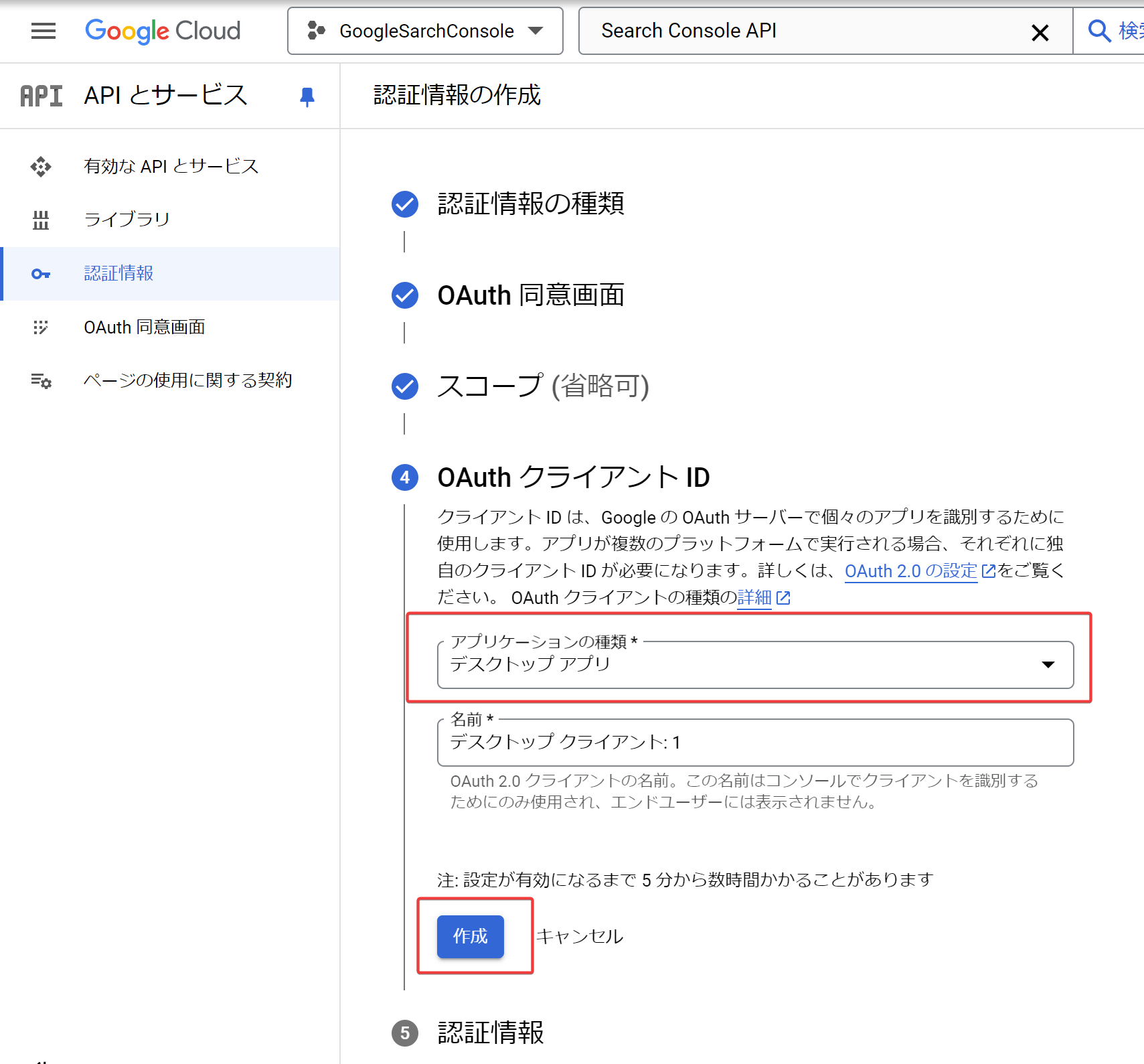Click the library icon in sidebar
Viewport: 1144px width, 1064px height.
point(41,220)
